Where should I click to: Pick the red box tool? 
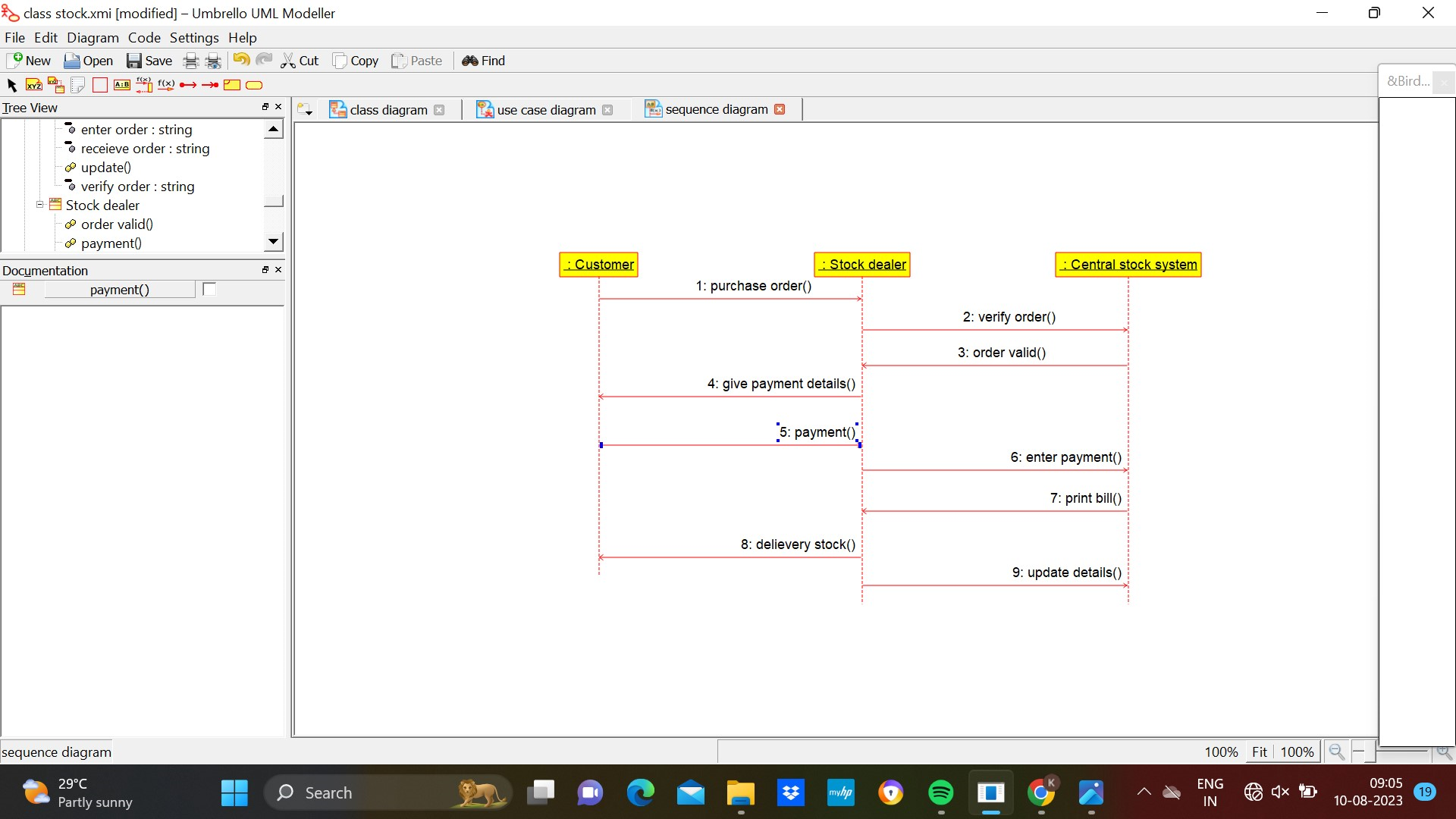coord(100,85)
